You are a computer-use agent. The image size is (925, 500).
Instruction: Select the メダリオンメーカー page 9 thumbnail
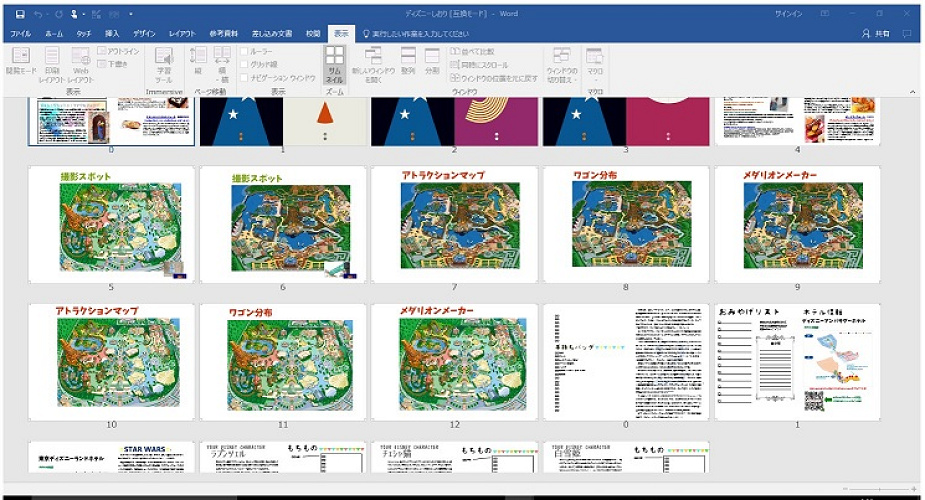tap(797, 222)
